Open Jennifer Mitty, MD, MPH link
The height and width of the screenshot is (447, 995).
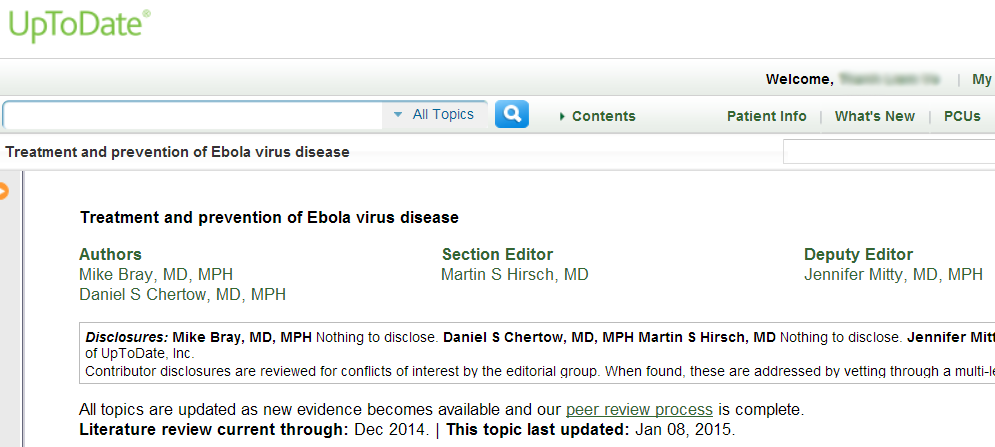click(x=893, y=274)
